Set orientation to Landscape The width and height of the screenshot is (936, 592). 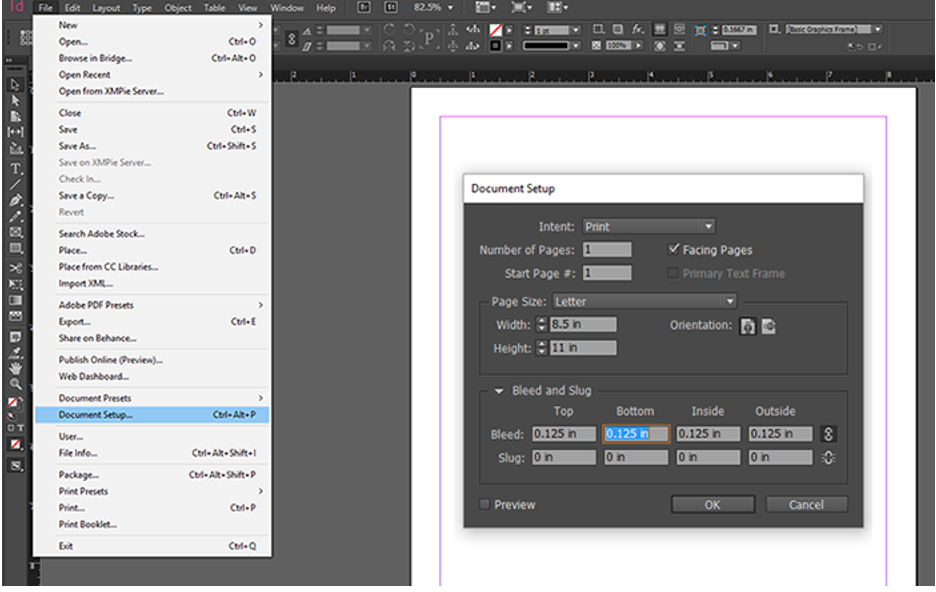pyautogui.click(x=768, y=326)
